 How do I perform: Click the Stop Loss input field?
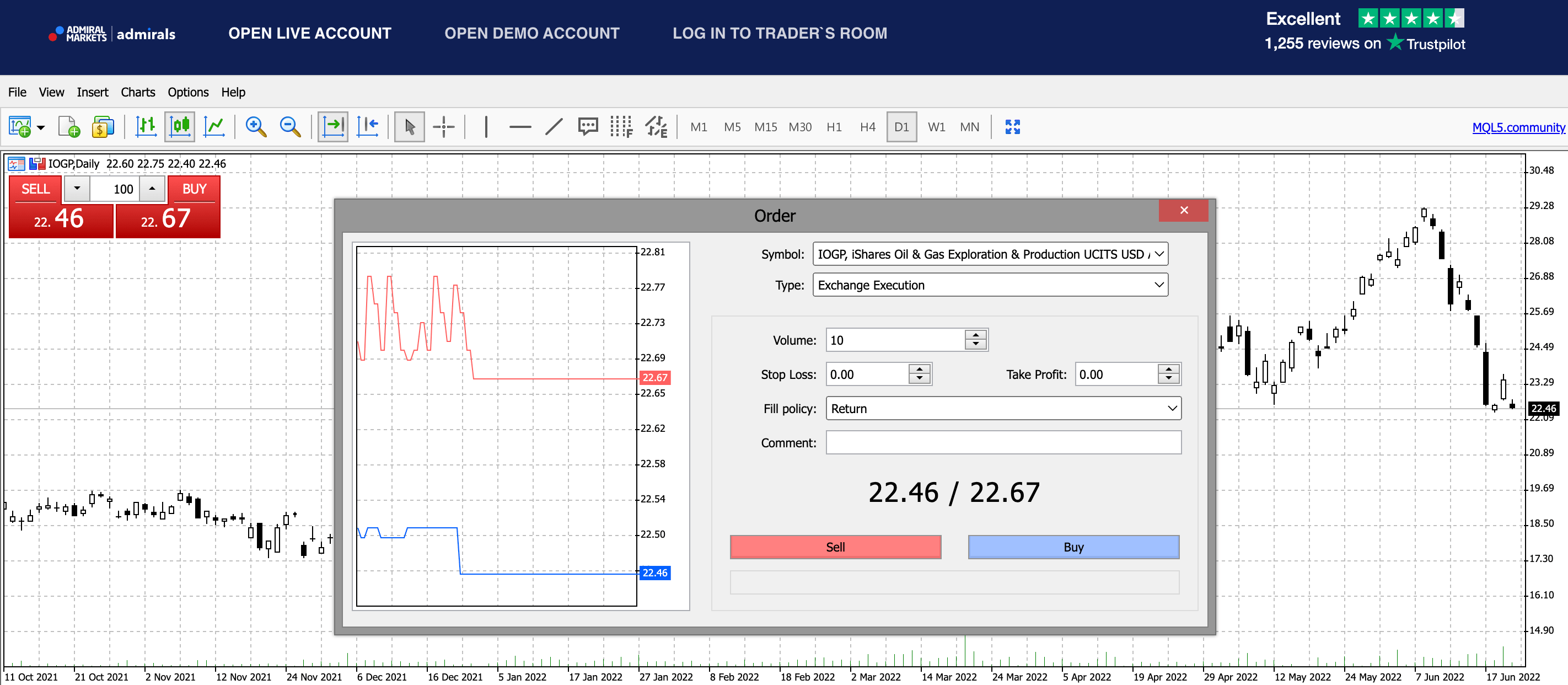click(x=867, y=374)
